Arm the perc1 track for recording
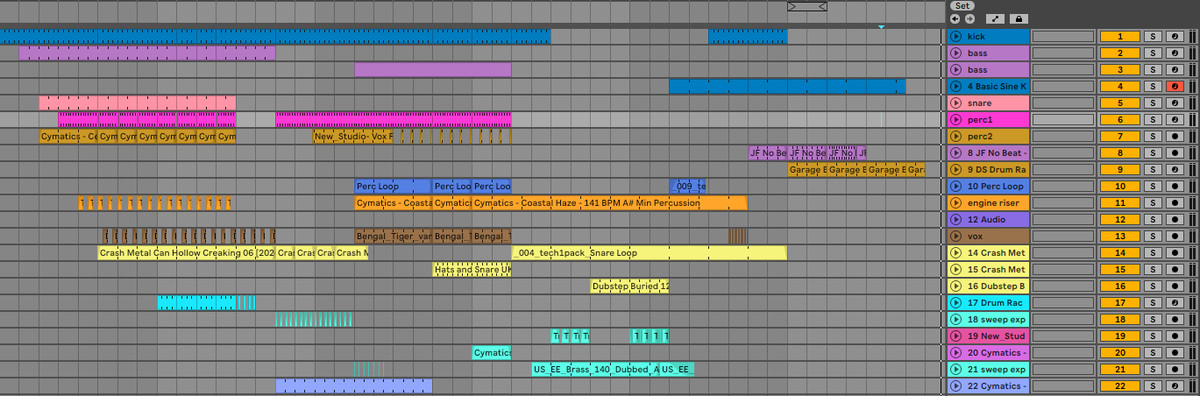 [x=1174, y=119]
